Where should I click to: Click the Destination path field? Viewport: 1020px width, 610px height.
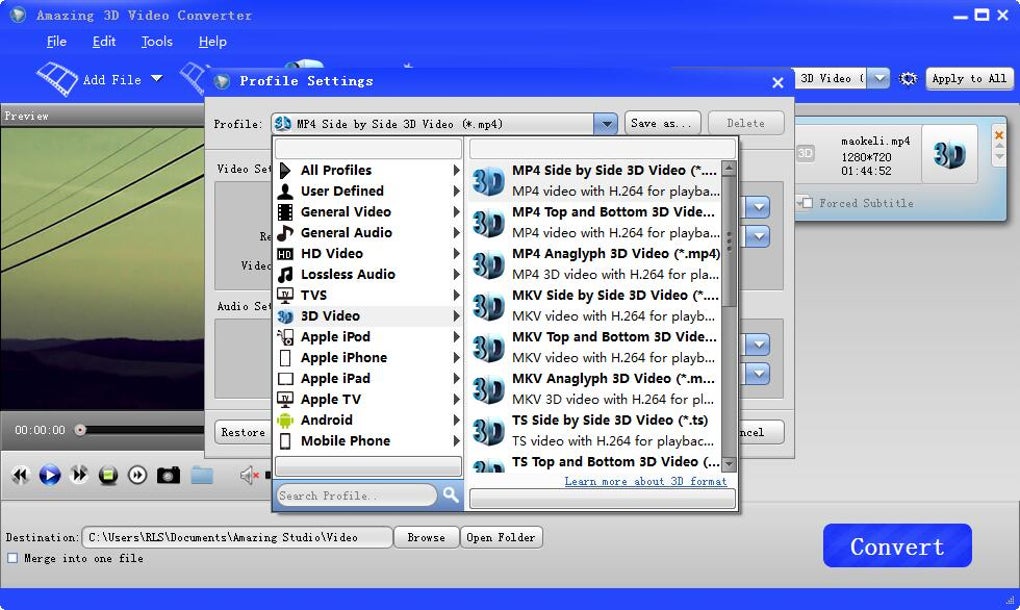coord(237,537)
